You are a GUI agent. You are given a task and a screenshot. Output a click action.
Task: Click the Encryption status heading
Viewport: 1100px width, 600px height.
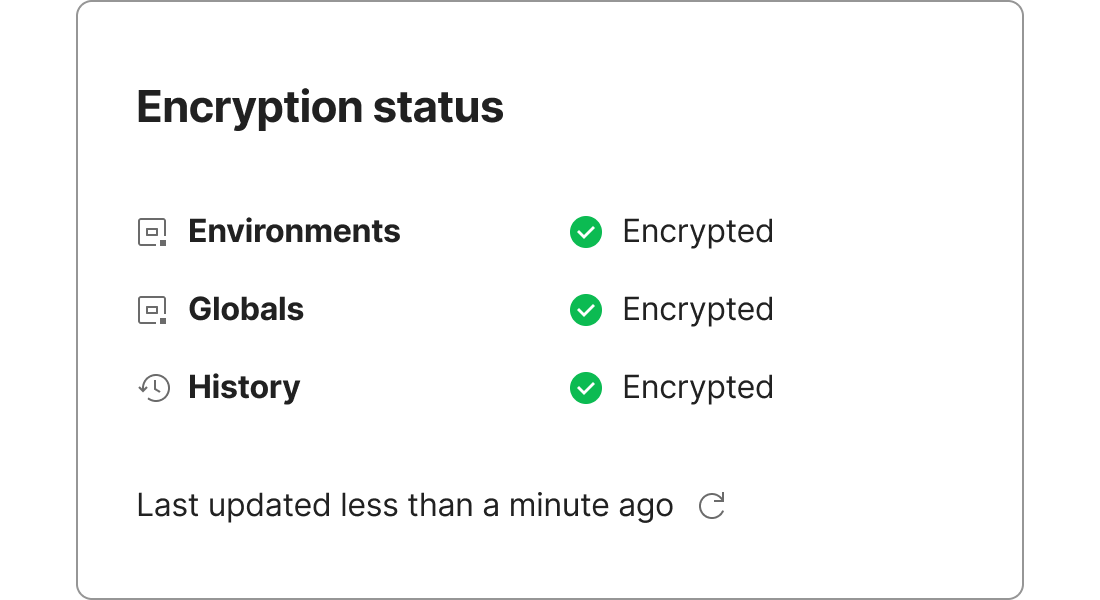click(x=320, y=106)
